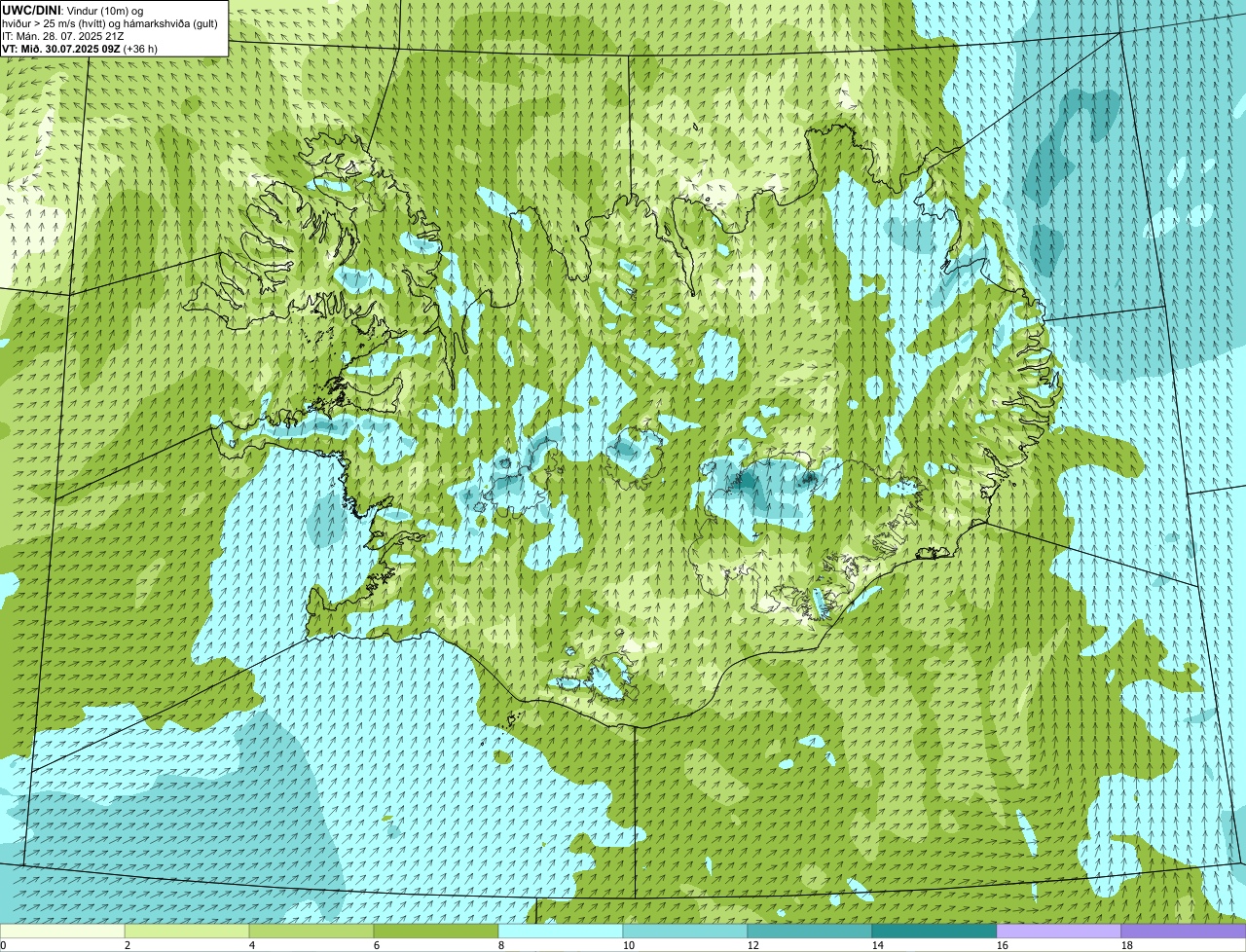Click the pale cyan 8–10 m/s legend swatch
The height and width of the screenshot is (952, 1246).
click(561, 932)
